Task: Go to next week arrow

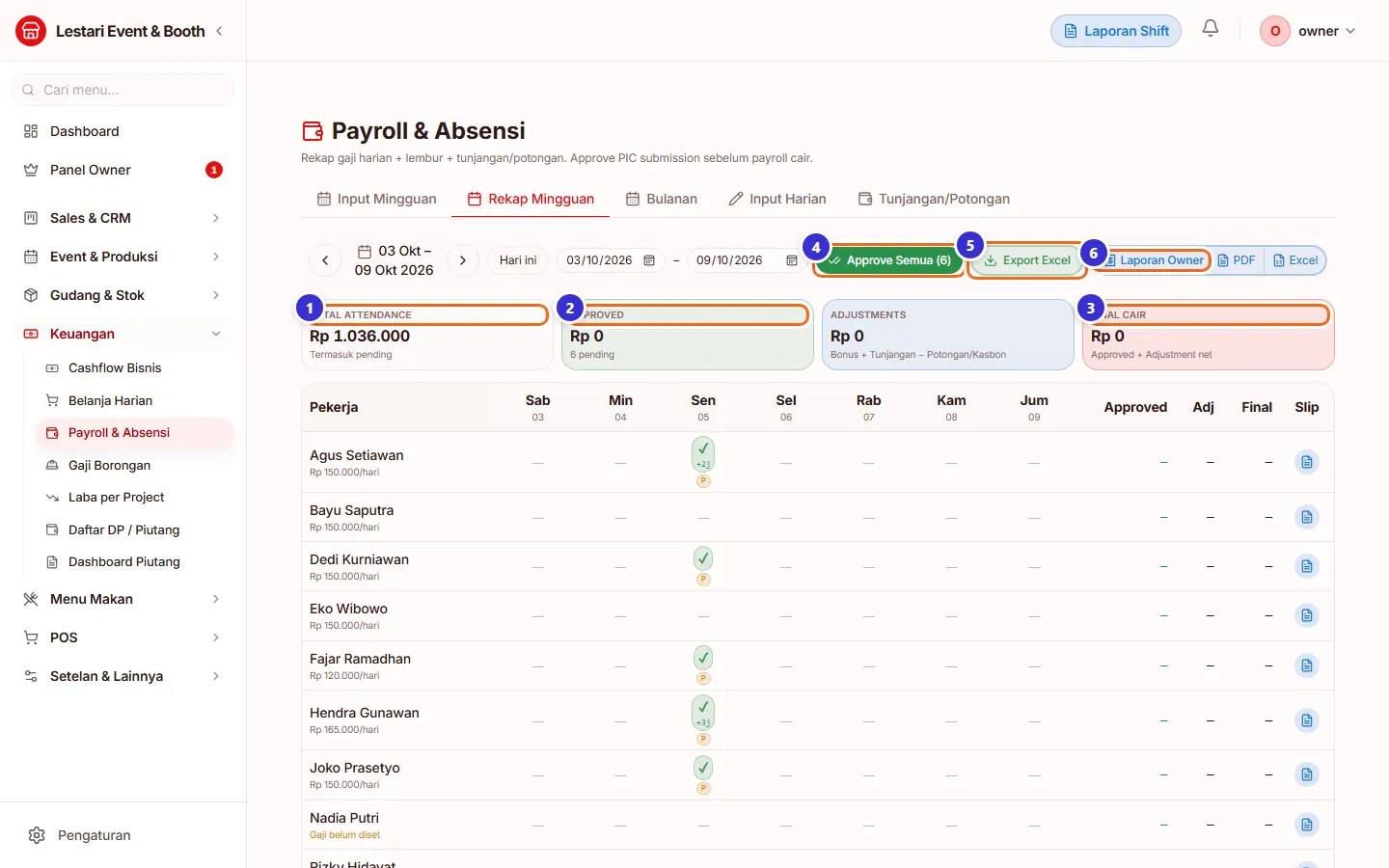Action: click(x=463, y=260)
